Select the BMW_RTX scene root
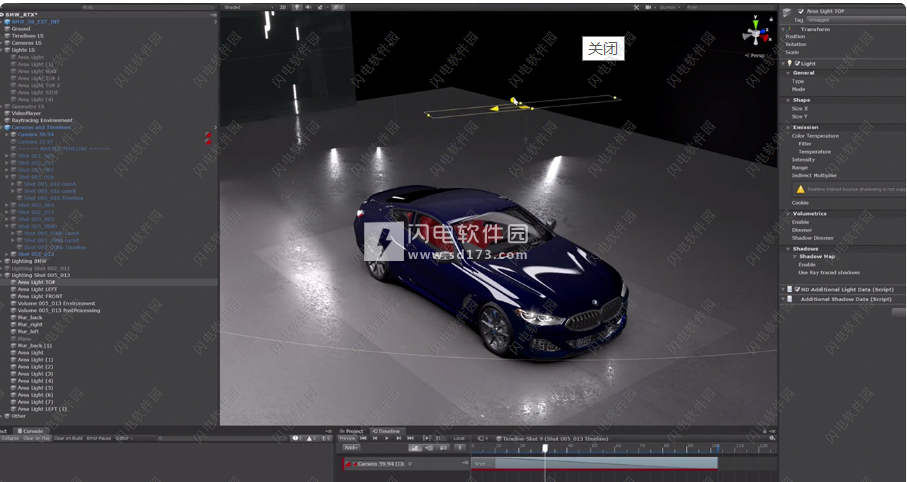 pos(21,14)
